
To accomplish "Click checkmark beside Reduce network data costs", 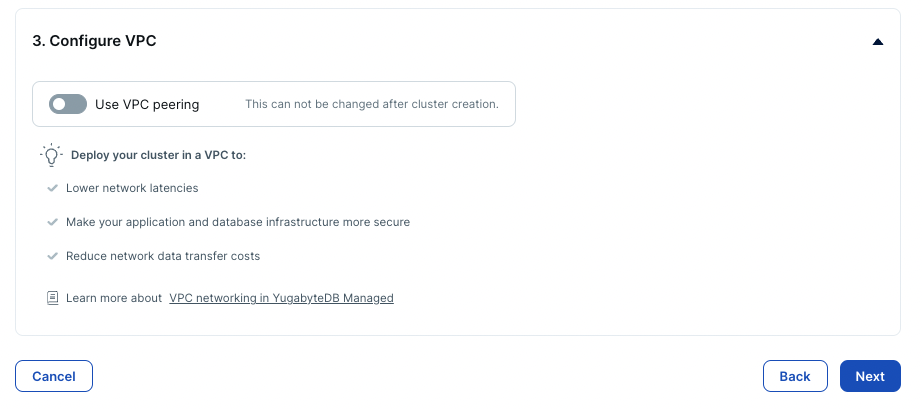I will tap(53, 256).
